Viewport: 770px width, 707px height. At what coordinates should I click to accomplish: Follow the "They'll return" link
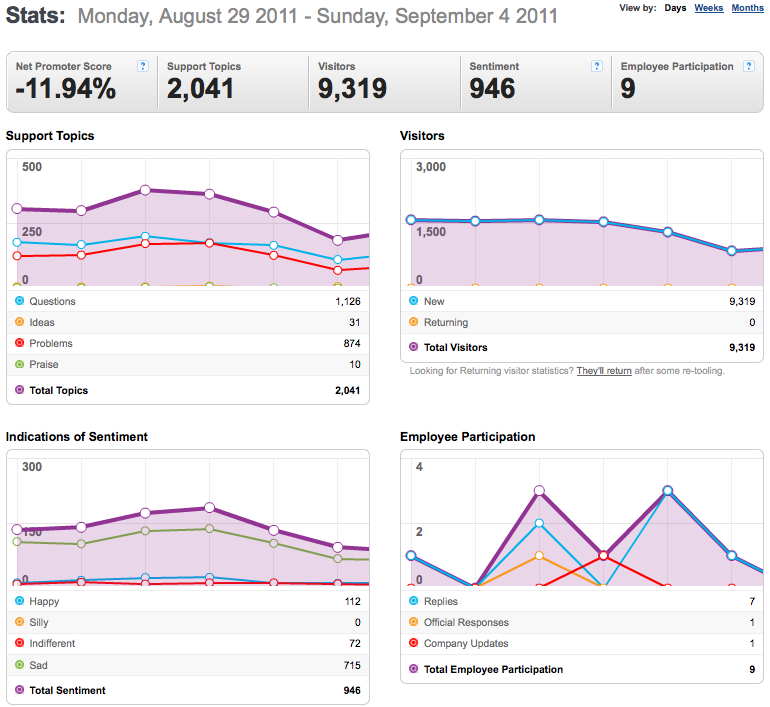coord(604,371)
